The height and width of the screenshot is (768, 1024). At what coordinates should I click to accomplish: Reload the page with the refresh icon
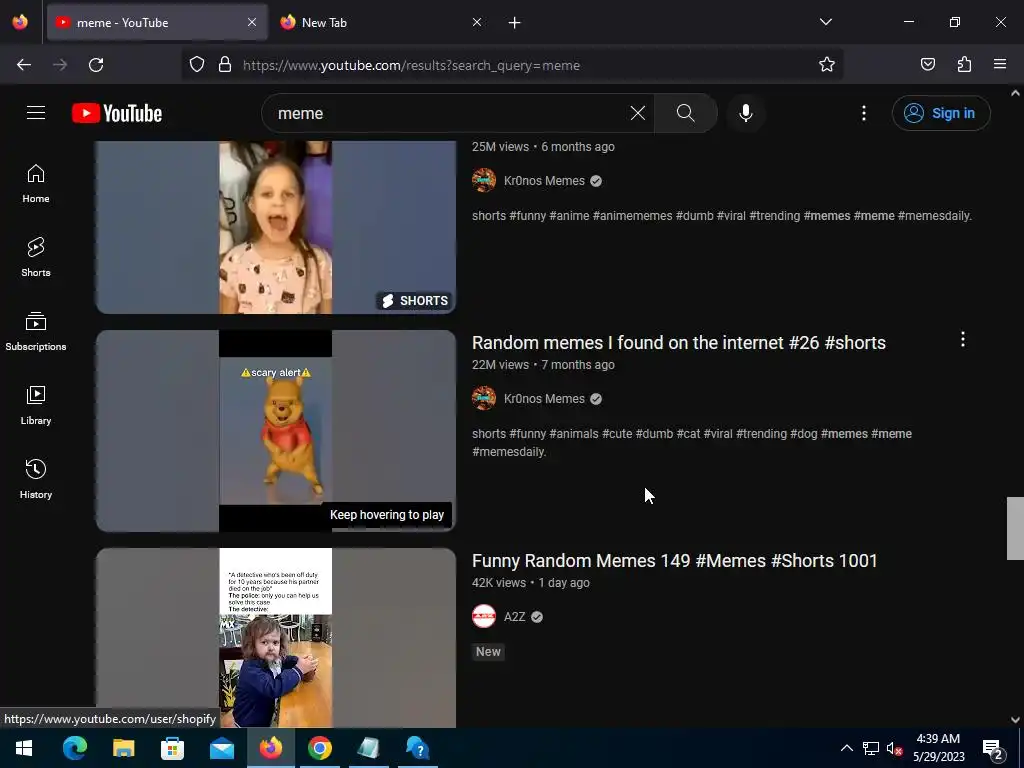96,65
